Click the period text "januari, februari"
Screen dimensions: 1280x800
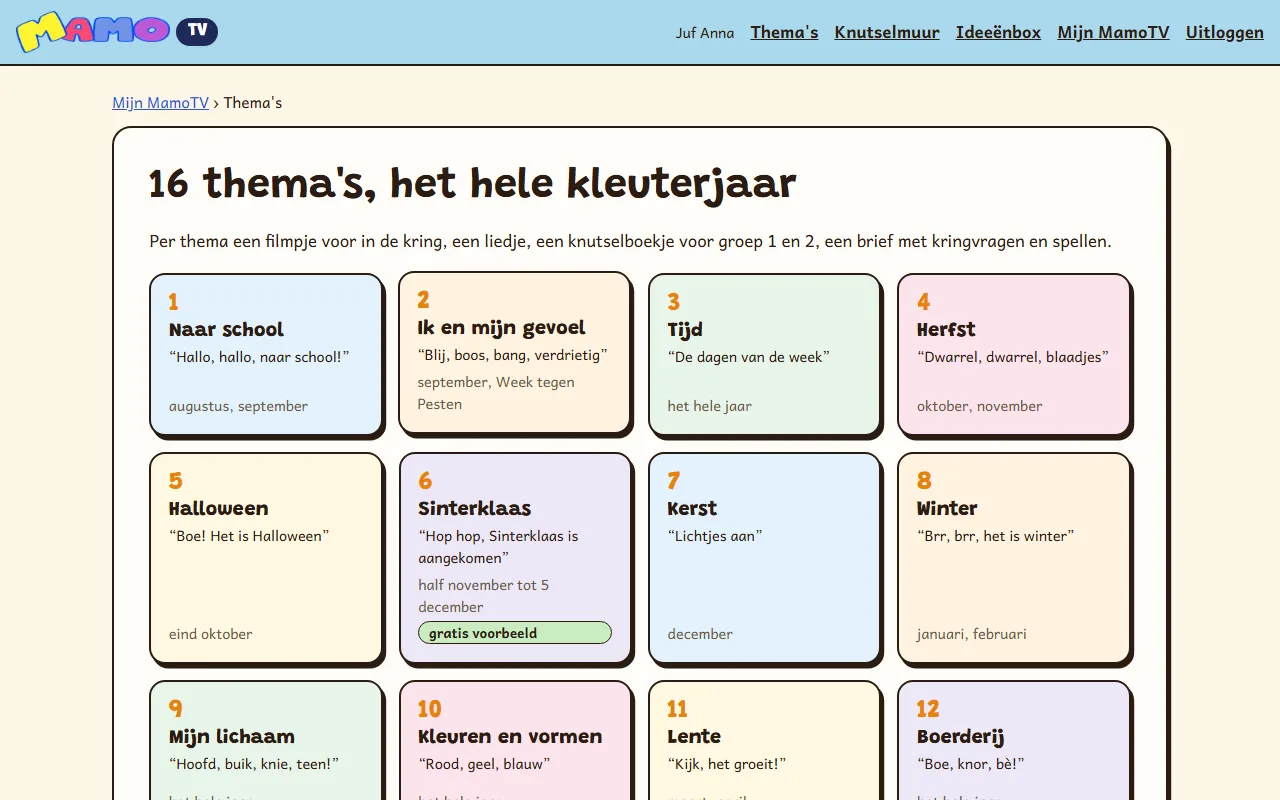point(972,634)
